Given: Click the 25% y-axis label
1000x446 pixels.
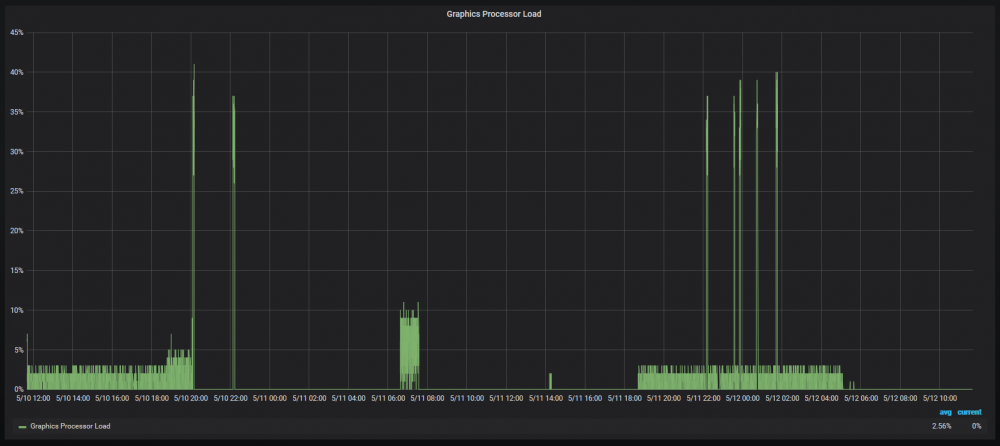Looking at the screenshot, I should (17, 191).
